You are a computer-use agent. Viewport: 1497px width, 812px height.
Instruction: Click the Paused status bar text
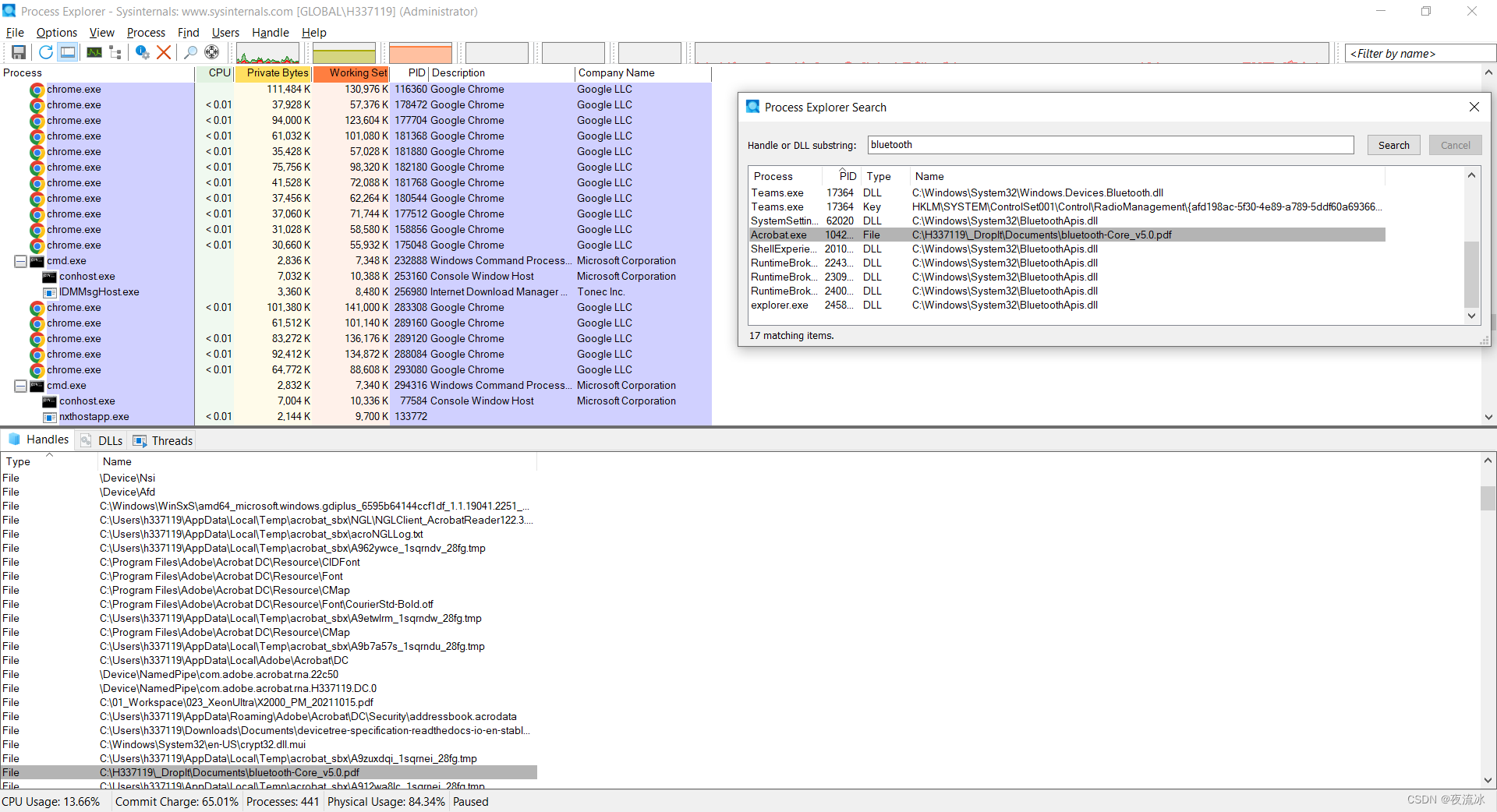click(x=471, y=802)
